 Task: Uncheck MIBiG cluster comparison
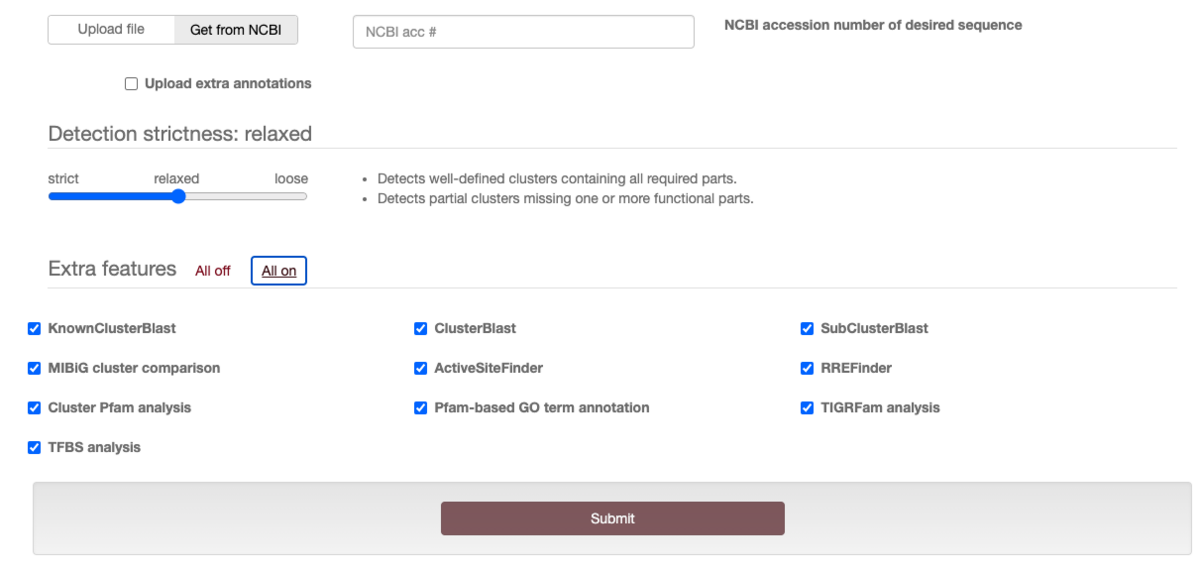tap(35, 369)
